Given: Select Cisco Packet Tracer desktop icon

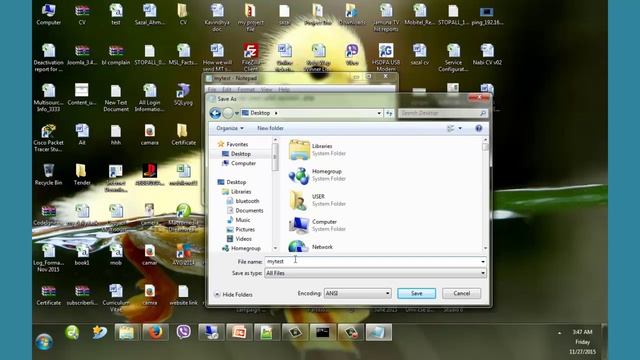Looking at the screenshot, I should pos(49,138).
